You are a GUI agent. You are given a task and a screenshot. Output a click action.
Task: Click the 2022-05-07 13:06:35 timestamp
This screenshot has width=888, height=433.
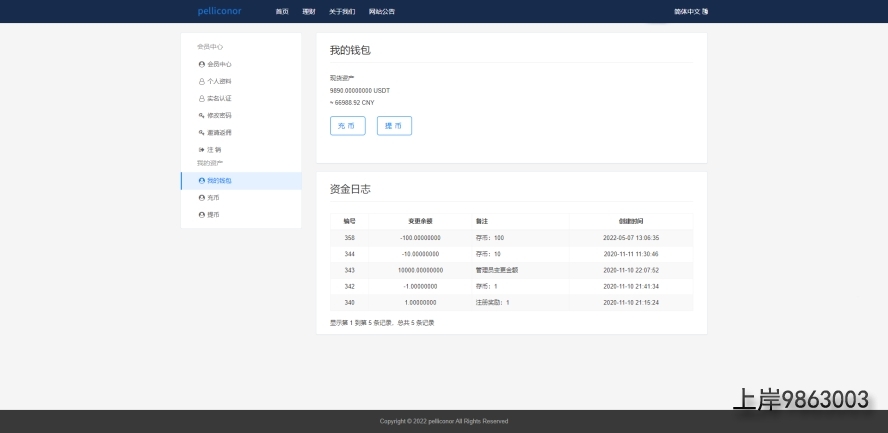(631, 238)
